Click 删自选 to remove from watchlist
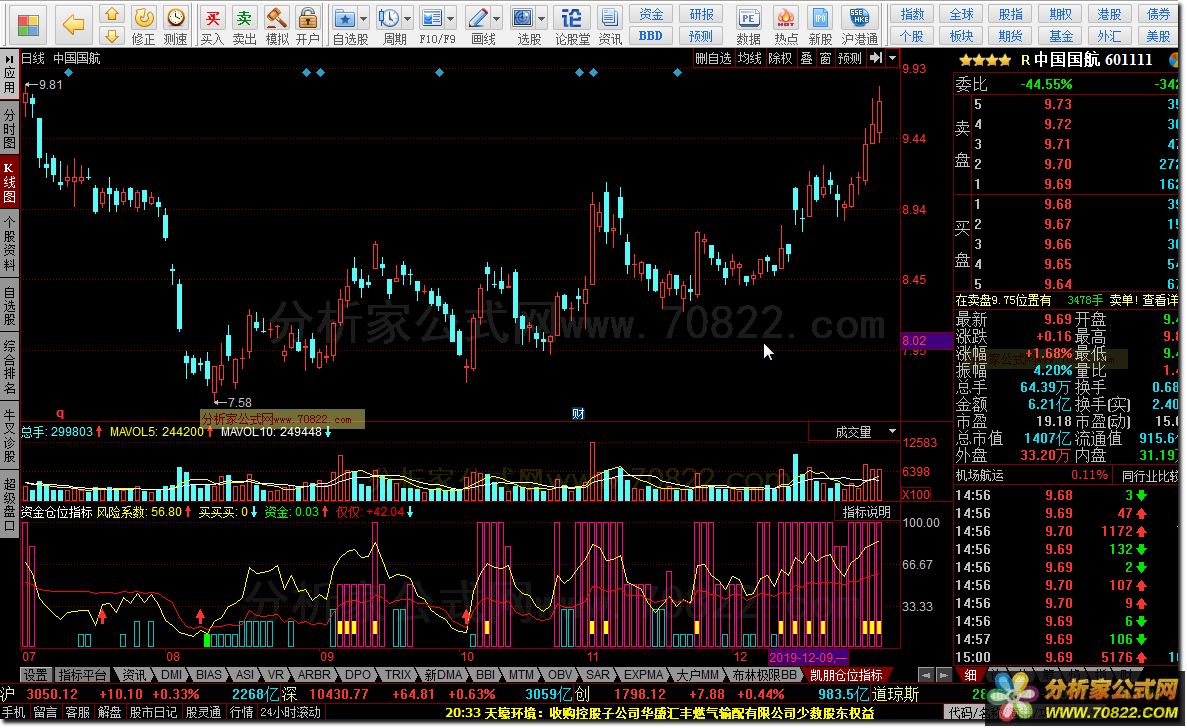 pos(713,58)
